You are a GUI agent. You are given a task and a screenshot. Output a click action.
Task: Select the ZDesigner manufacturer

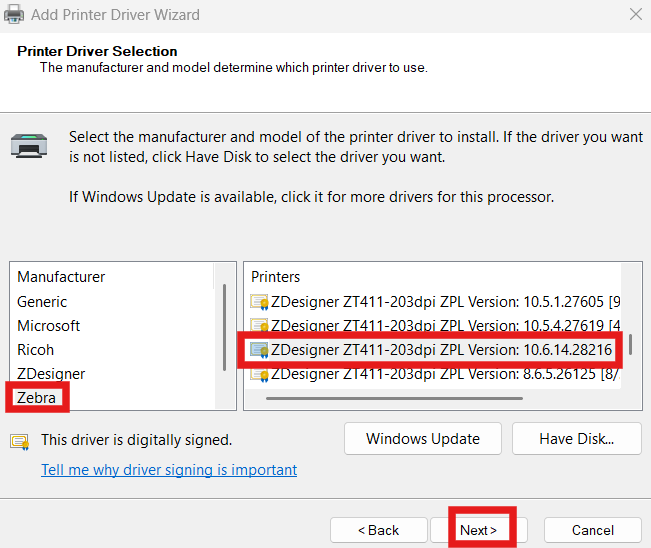[51, 374]
